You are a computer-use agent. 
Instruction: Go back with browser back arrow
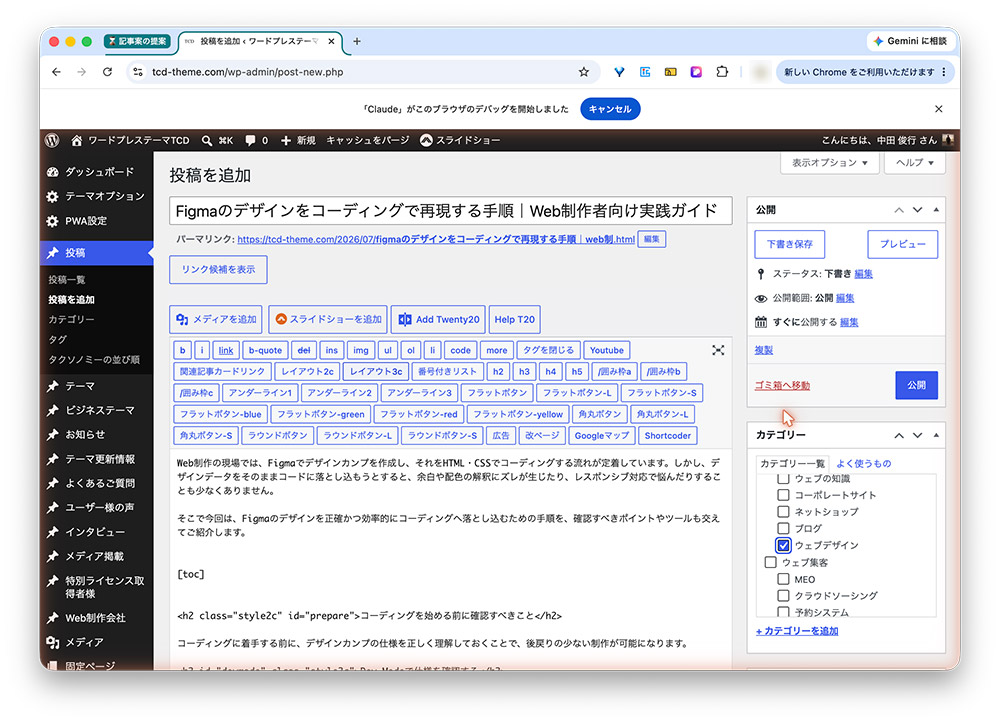(56, 72)
